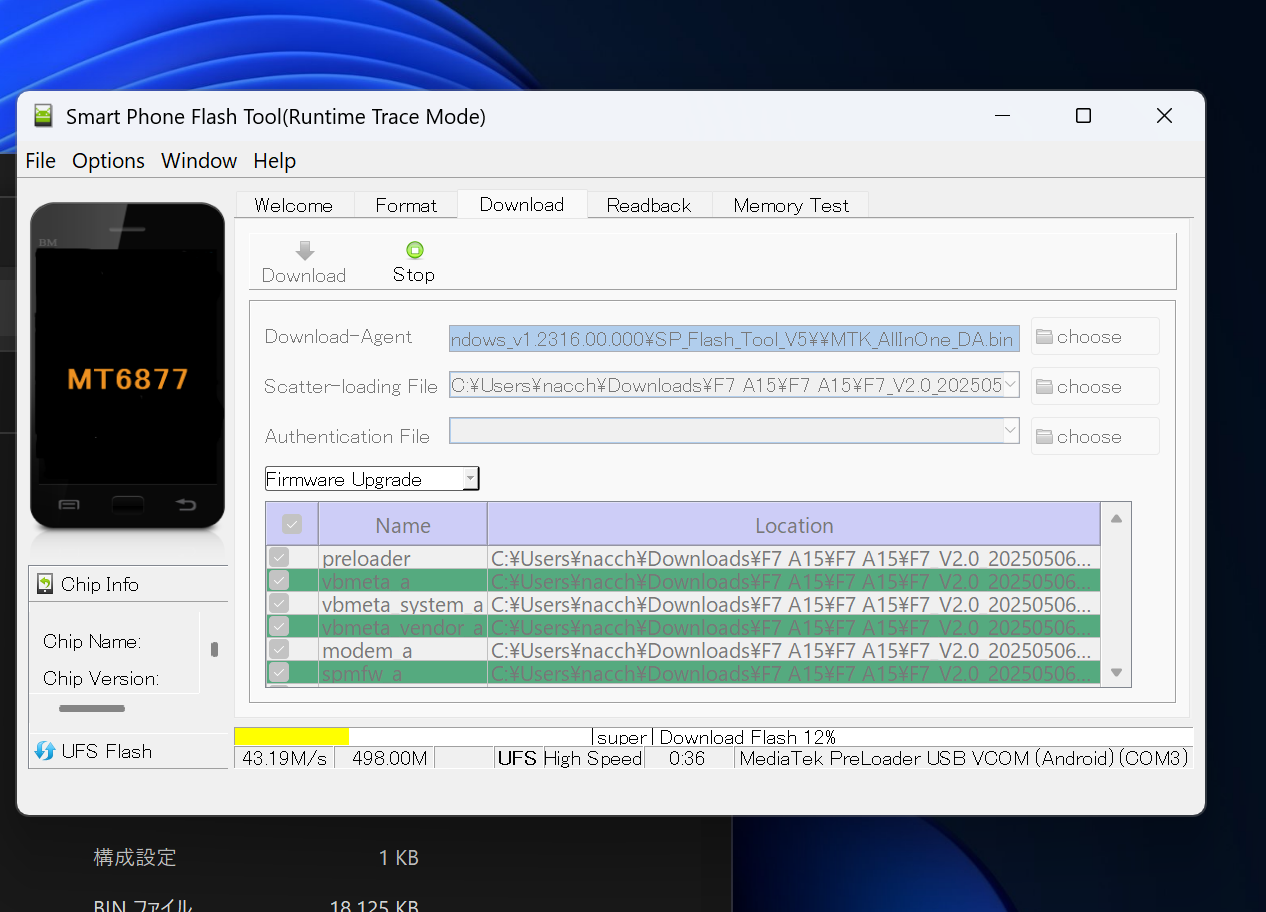Click the Chip Info panel icon
The image size is (1266, 912).
pyautogui.click(x=45, y=584)
